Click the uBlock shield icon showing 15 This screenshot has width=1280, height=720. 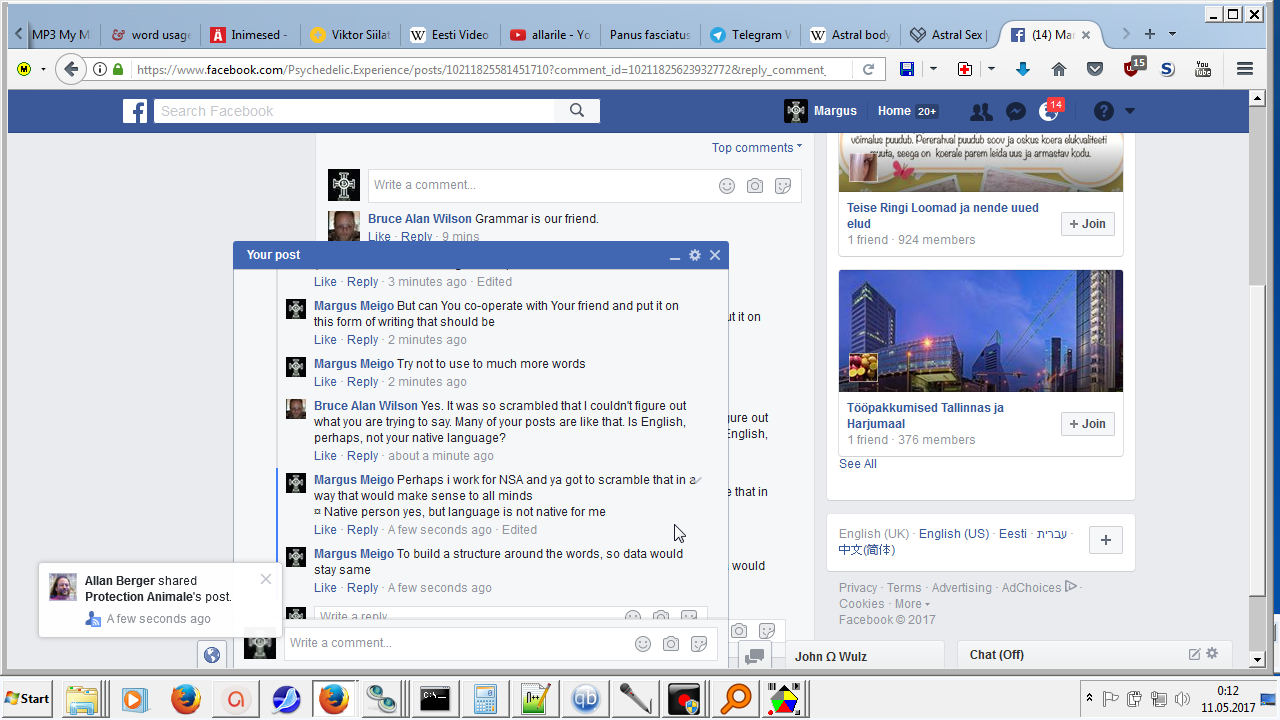tap(1132, 68)
